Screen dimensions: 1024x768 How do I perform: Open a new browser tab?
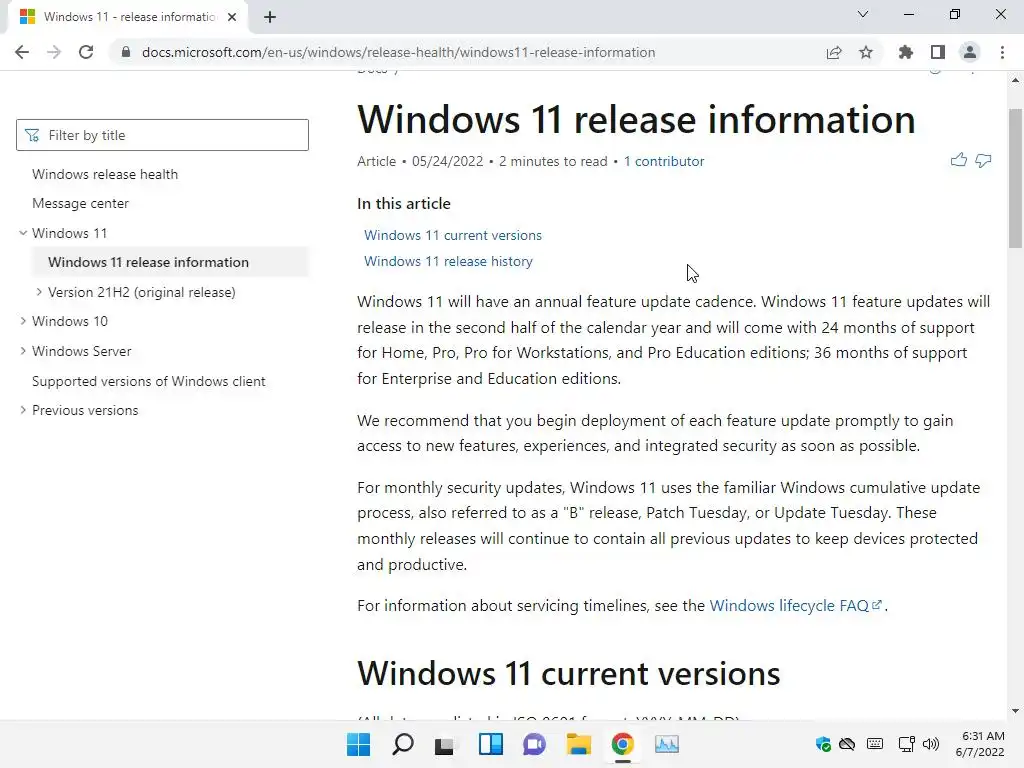click(270, 17)
